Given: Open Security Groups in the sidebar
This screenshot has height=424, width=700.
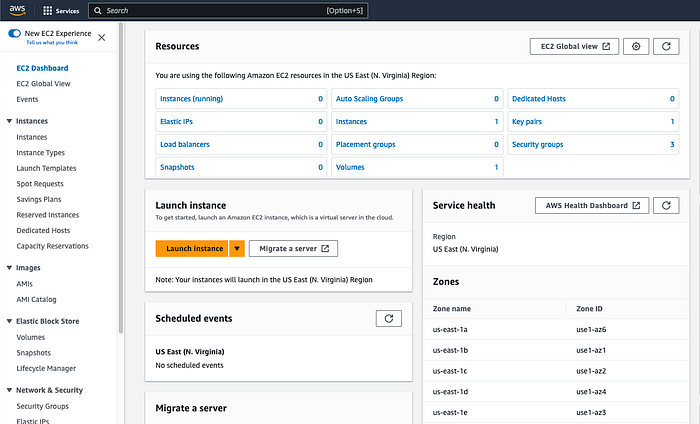Looking at the screenshot, I should coord(43,407).
